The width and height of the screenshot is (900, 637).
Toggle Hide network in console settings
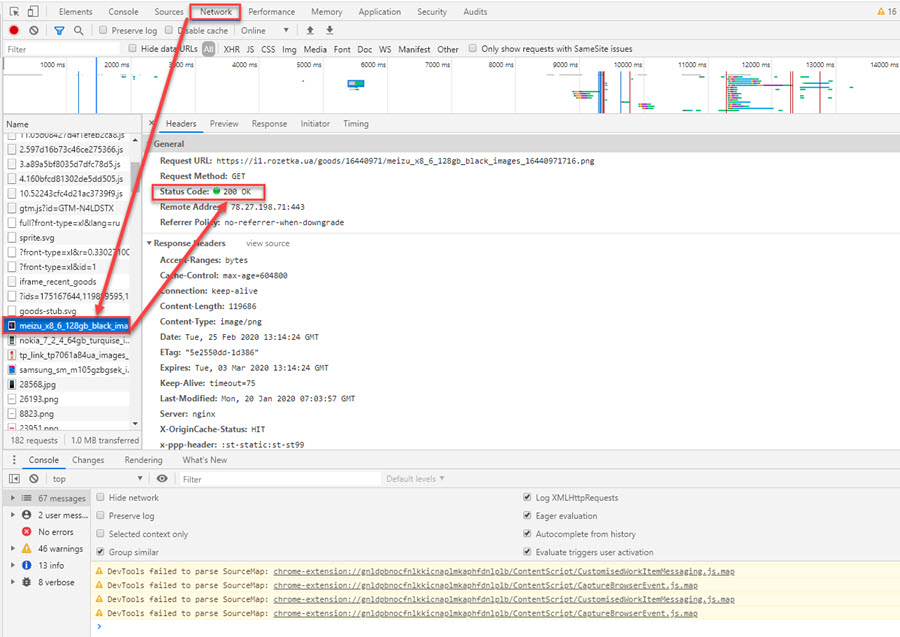click(100, 498)
